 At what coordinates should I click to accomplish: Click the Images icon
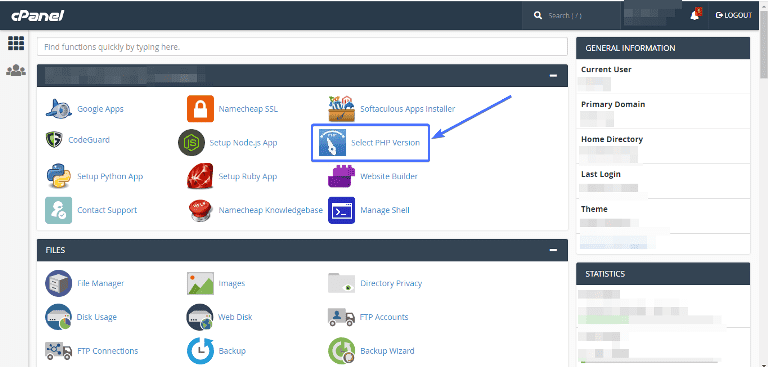point(200,283)
